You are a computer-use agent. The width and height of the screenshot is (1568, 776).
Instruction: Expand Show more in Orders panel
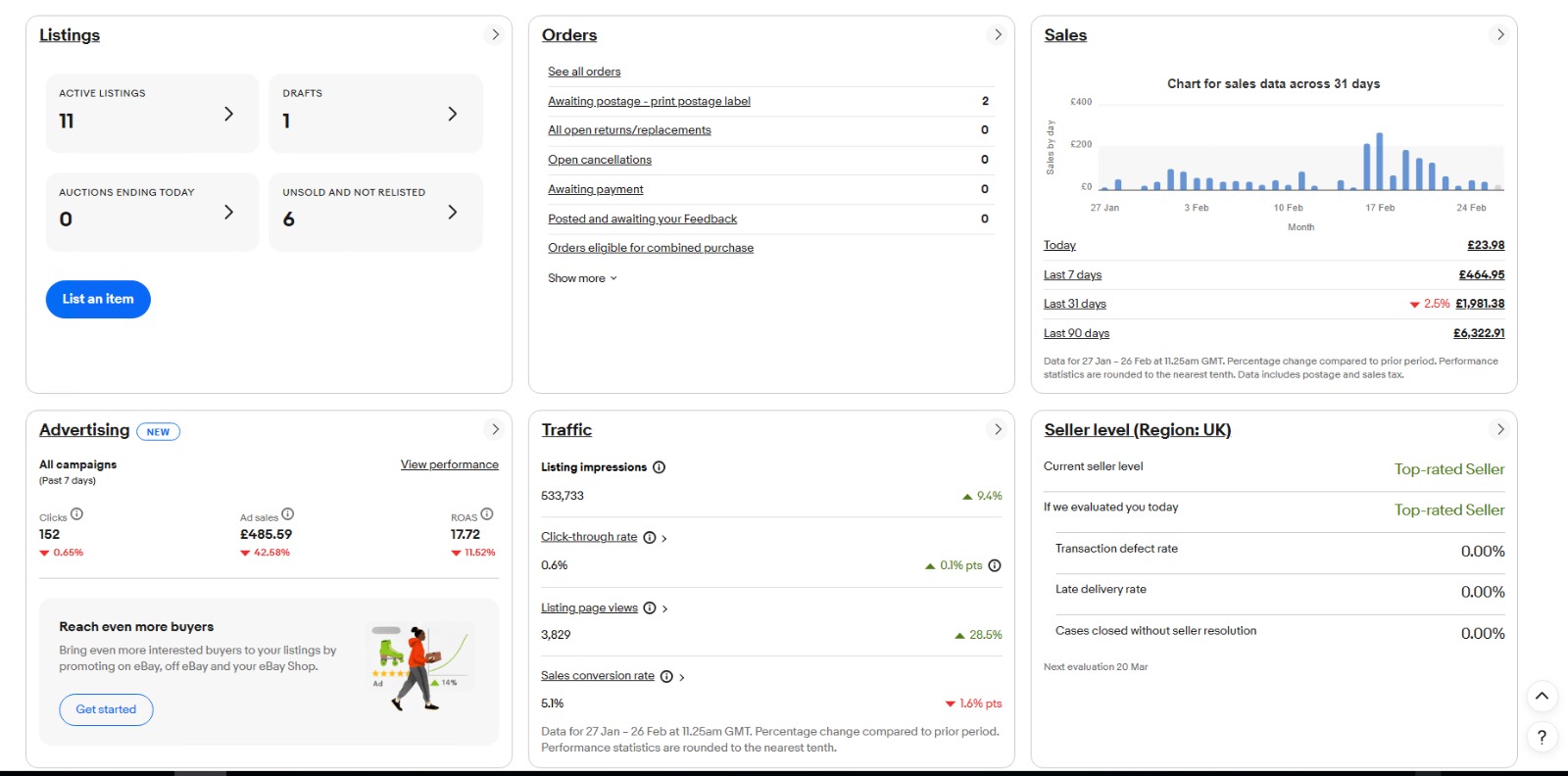(582, 278)
